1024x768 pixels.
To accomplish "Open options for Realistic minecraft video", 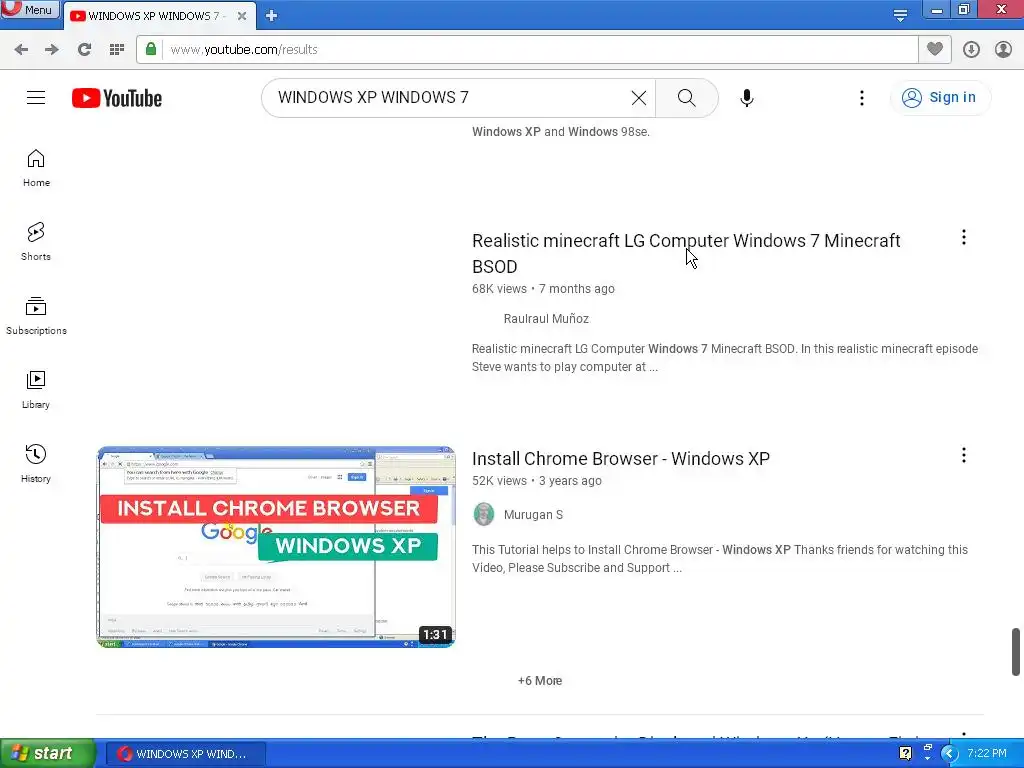I will (963, 238).
